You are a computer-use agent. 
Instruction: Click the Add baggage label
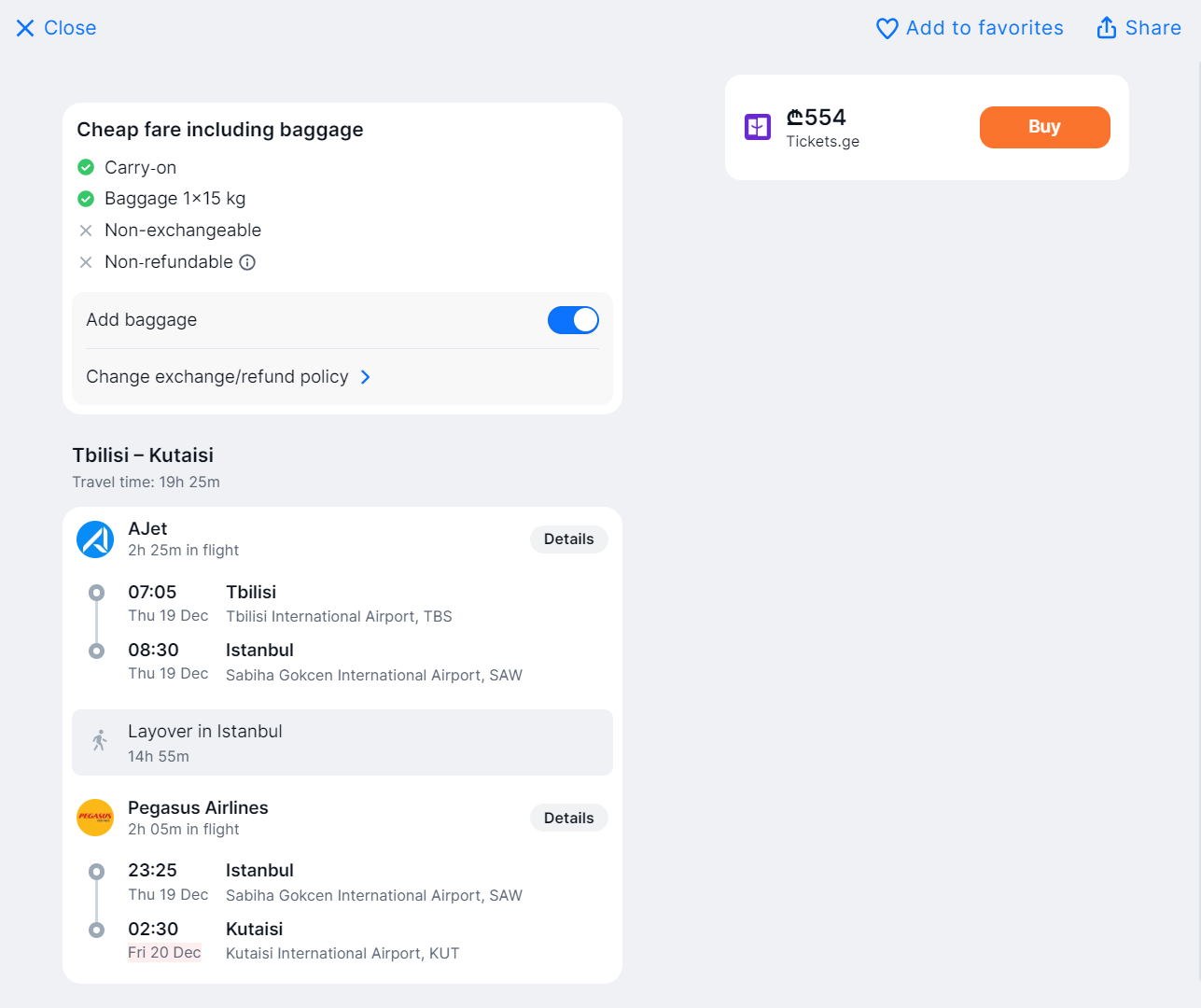pyautogui.click(x=142, y=320)
